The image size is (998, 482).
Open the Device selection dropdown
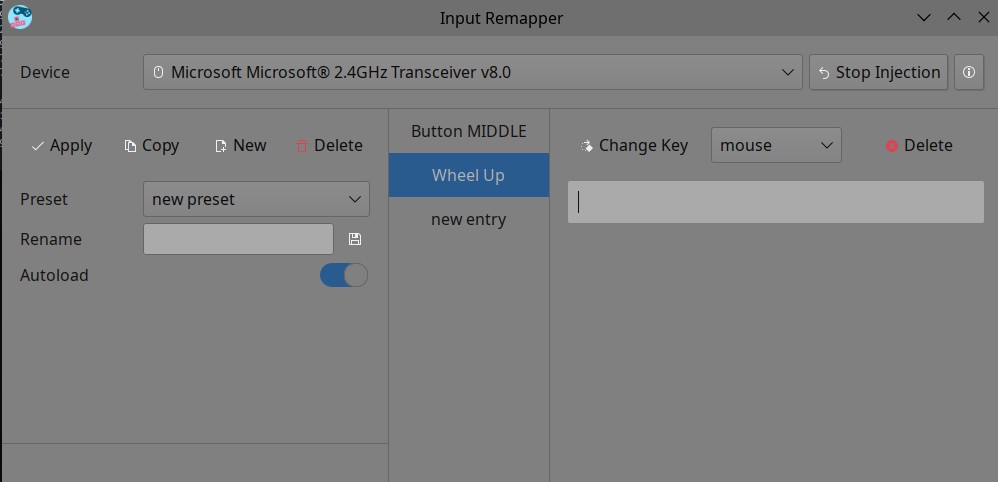click(x=472, y=72)
